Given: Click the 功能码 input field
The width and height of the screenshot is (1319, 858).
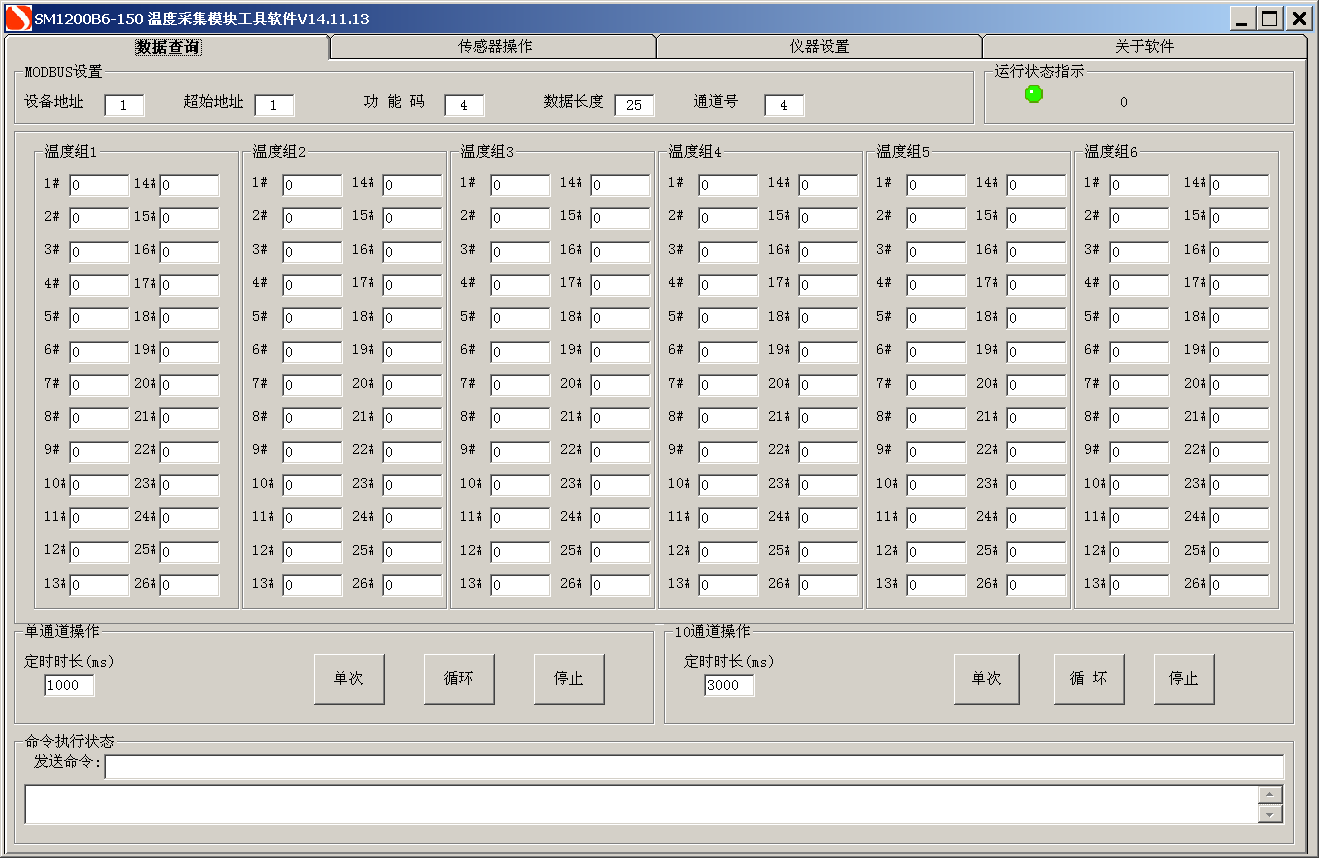Looking at the screenshot, I should [x=464, y=105].
